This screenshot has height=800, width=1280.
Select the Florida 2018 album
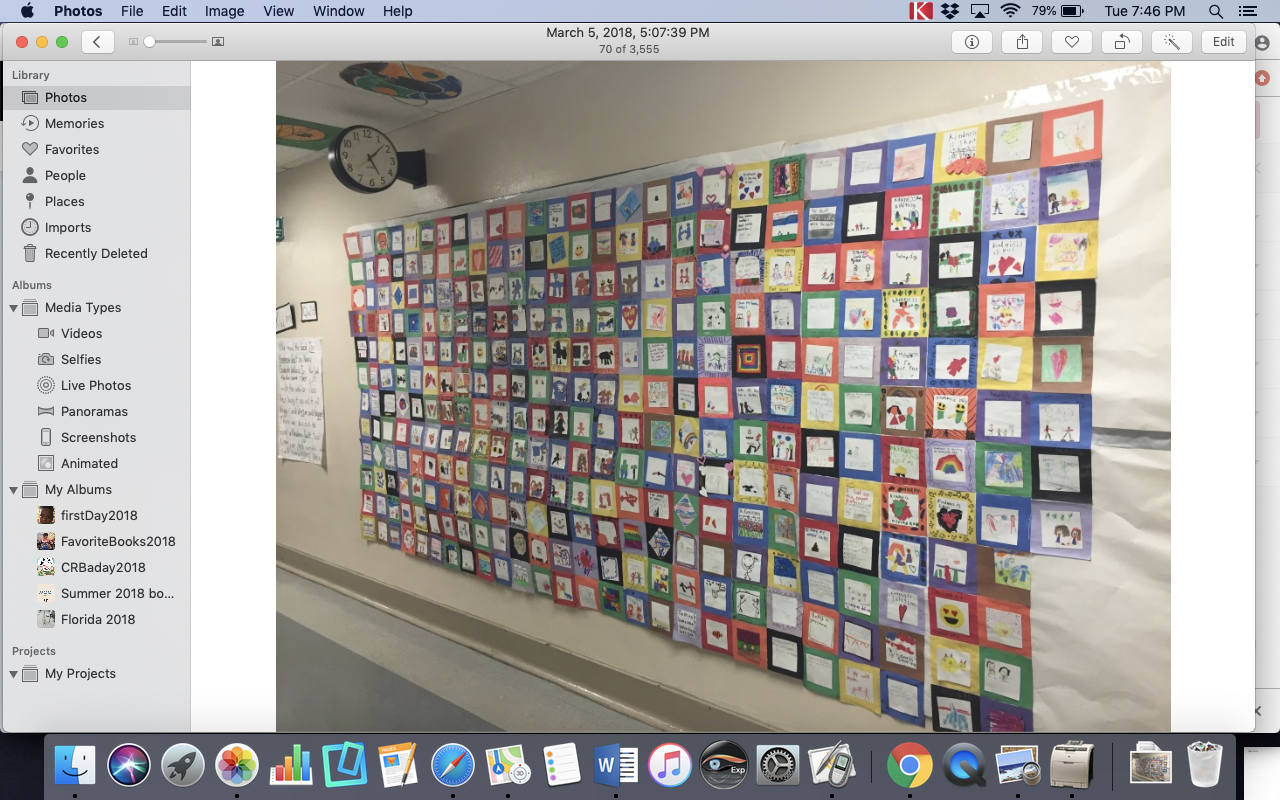pyautogui.click(x=97, y=619)
